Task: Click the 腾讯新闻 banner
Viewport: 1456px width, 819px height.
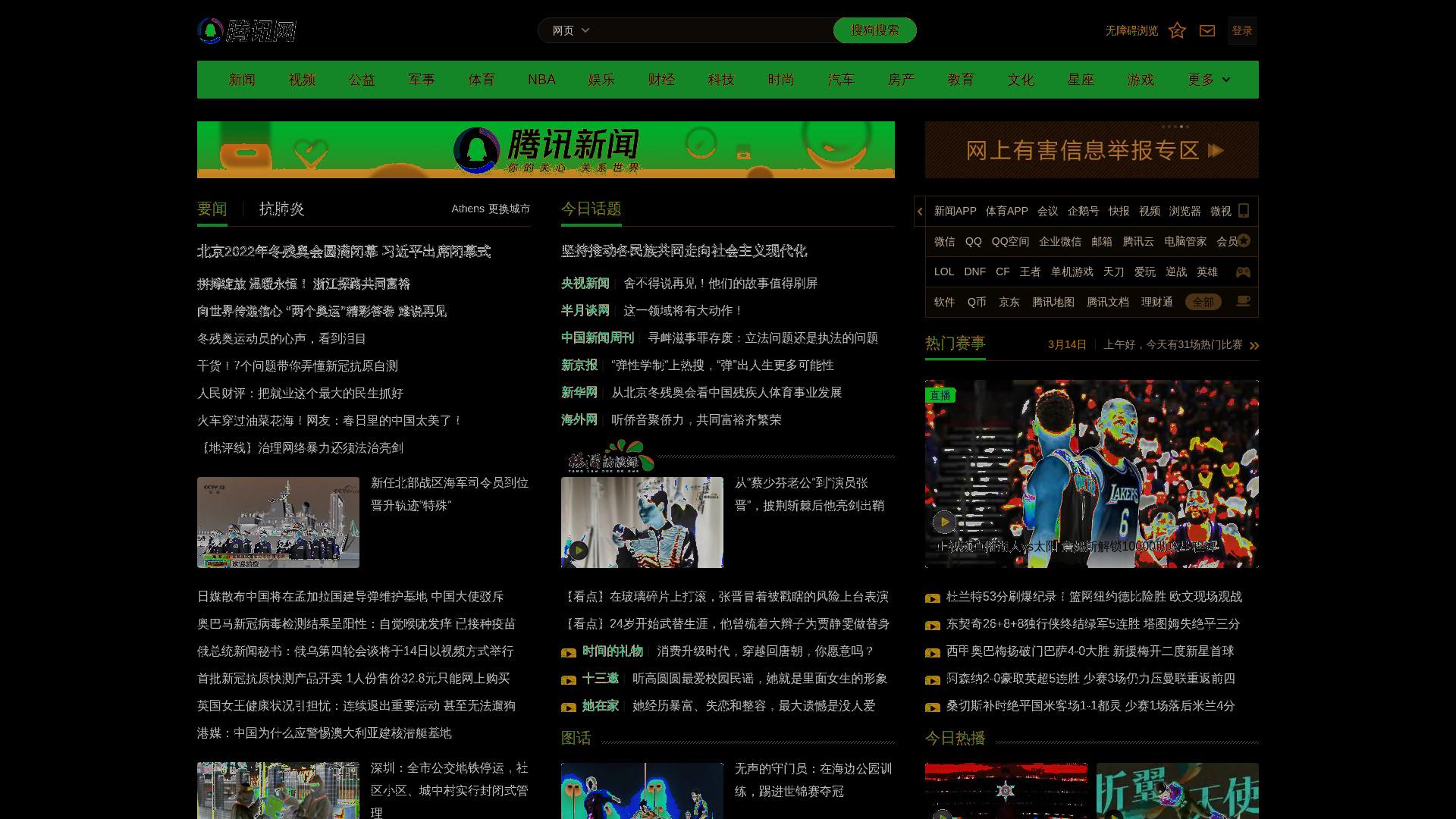Action: 546,149
